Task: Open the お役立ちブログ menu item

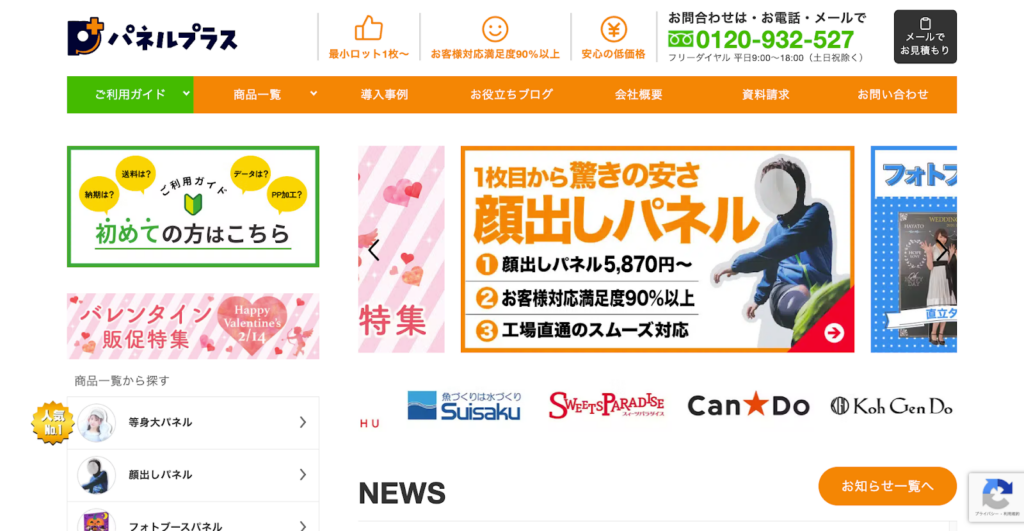Action: (511, 95)
